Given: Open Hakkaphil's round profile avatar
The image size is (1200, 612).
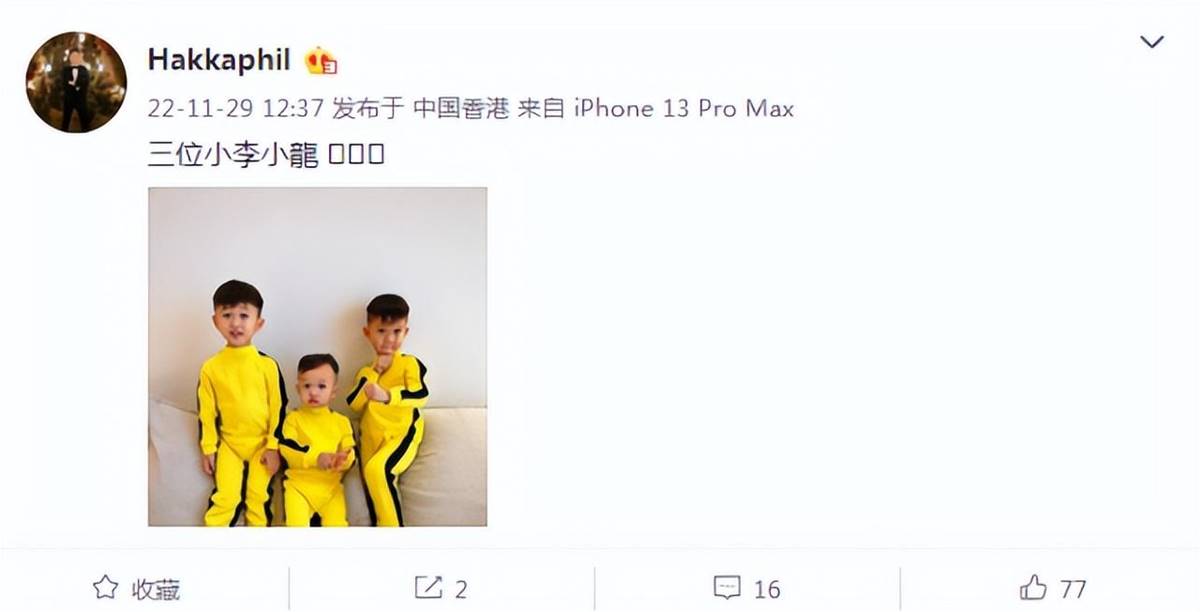Looking at the screenshot, I should tap(76, 82).
